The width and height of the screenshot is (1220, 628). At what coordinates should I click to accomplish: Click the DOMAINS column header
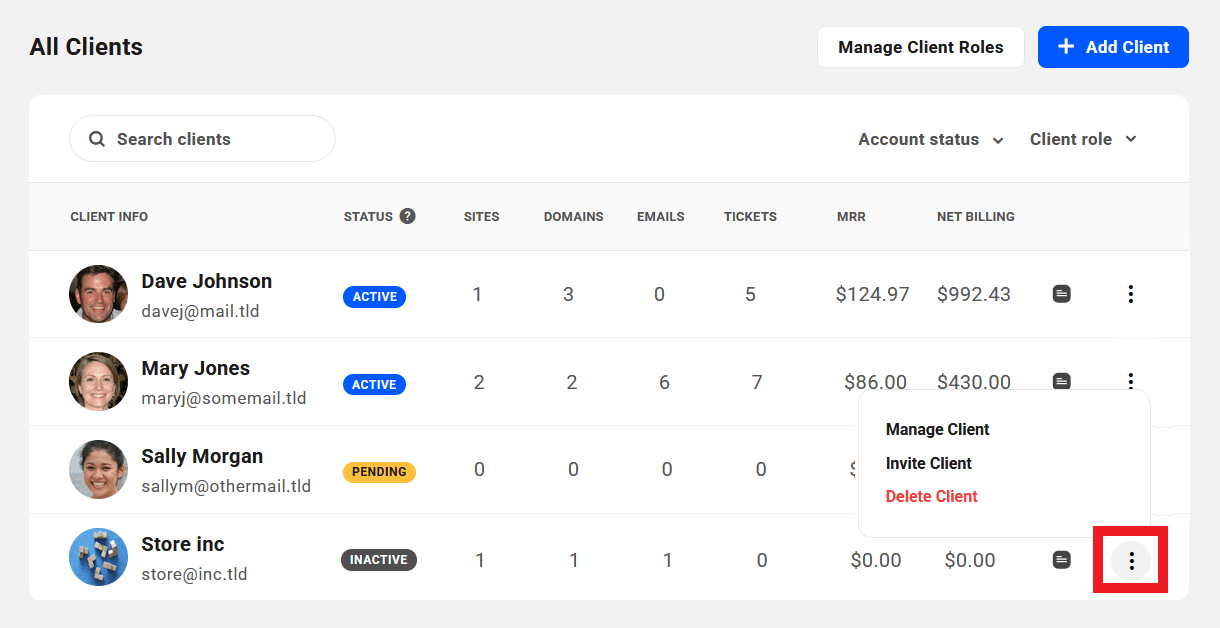pyautogui.click(x=574, y=216)
